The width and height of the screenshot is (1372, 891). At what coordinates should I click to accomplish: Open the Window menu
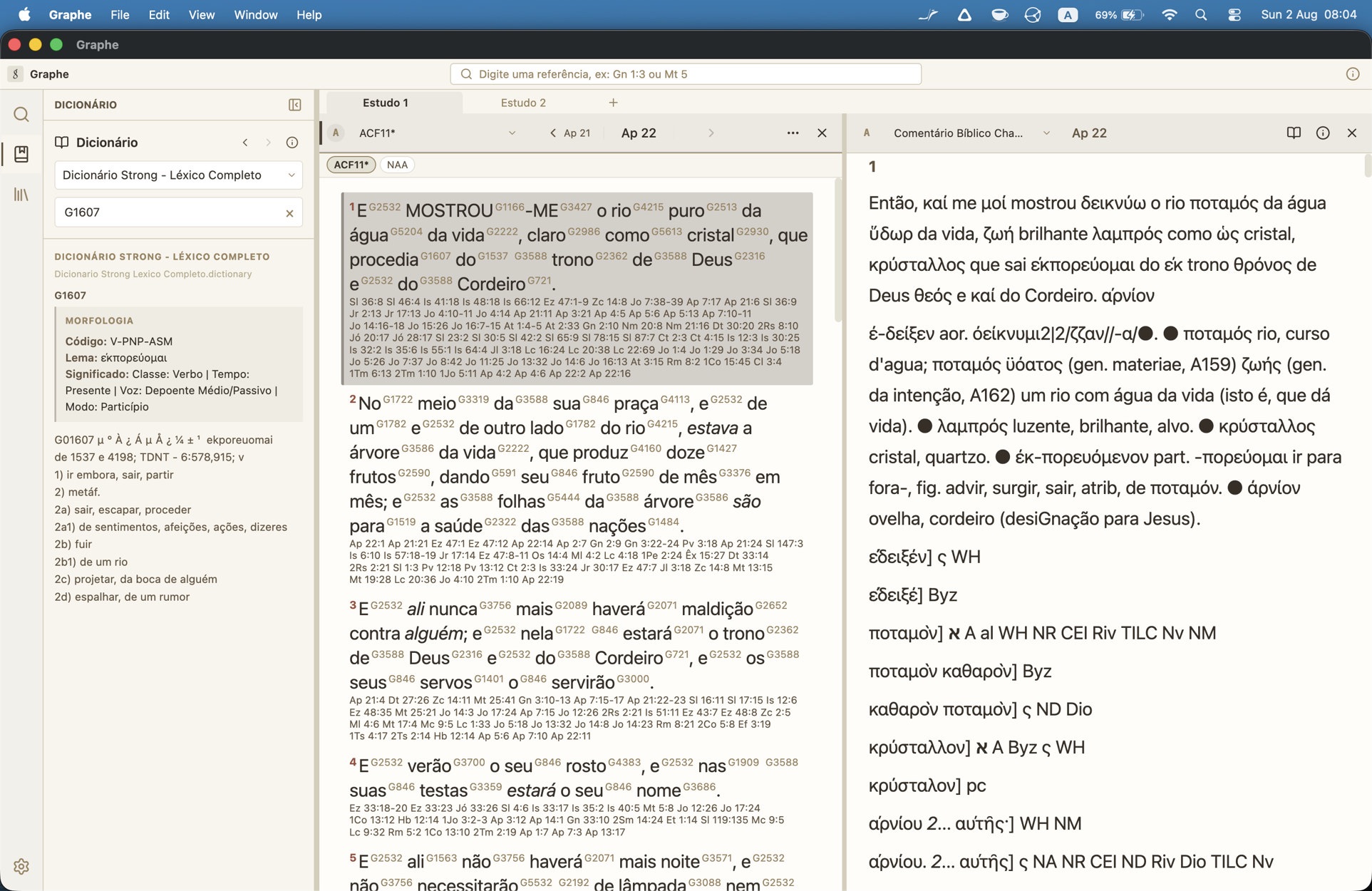coord(256,14)
